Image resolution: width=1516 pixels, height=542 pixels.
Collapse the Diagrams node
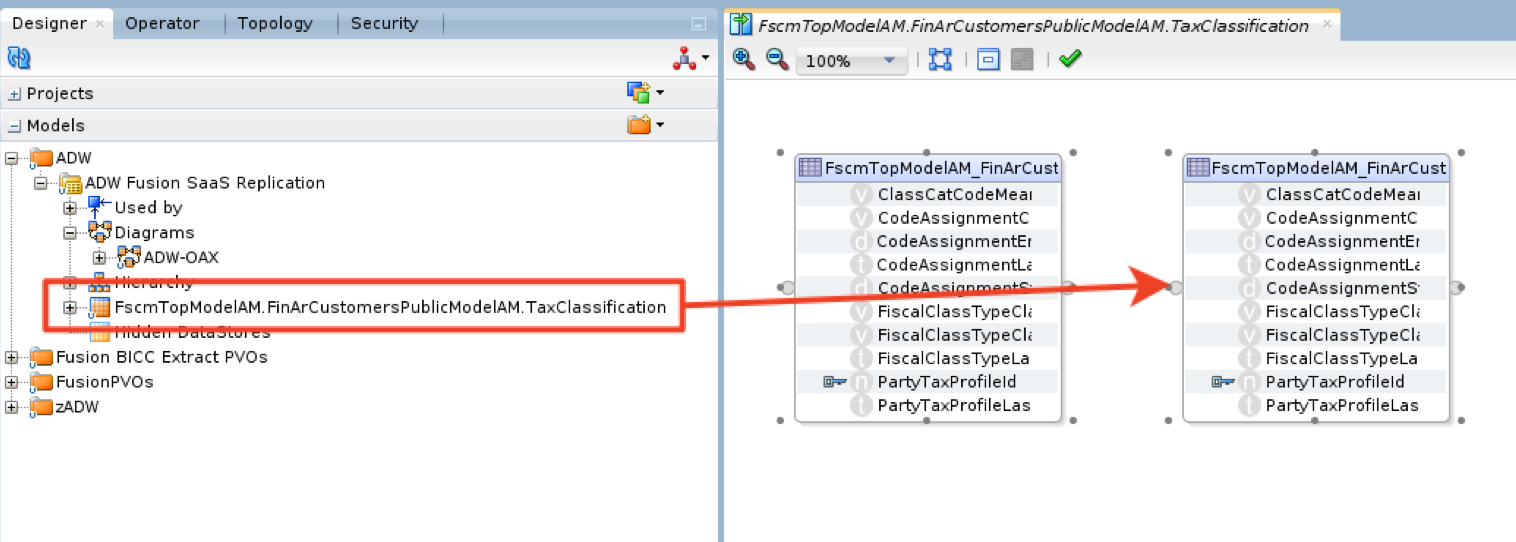point(70,233)
